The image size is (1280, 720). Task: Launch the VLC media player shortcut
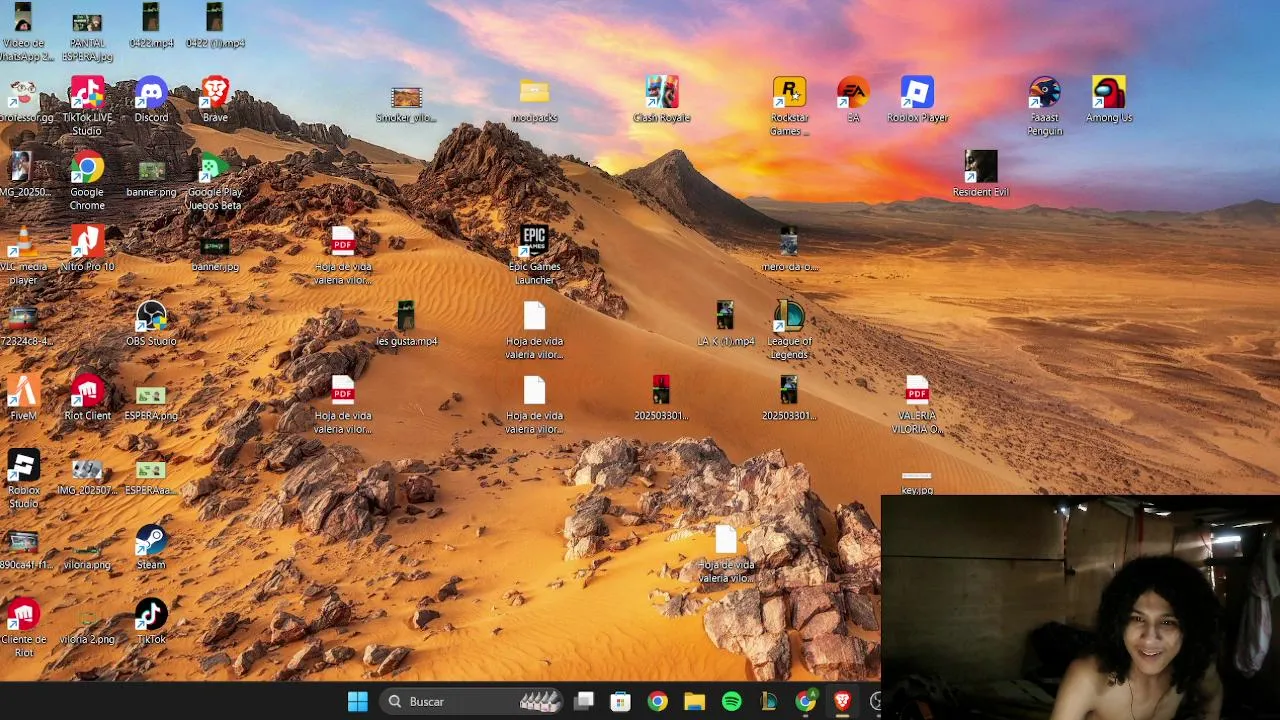pyautogui.click(x=23, y=255)
